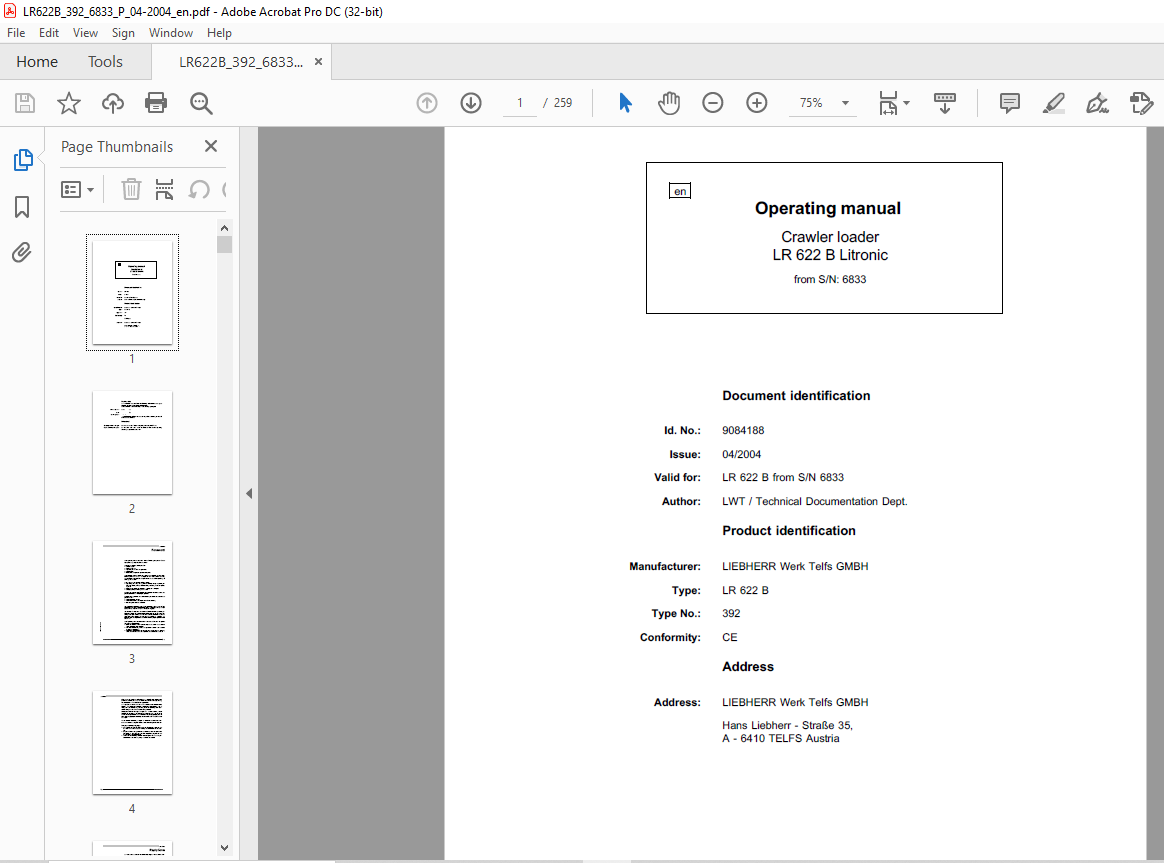Screen dimensions: 1164x863
Task: Add a sticky note comment
Action: pos(1010,103)
